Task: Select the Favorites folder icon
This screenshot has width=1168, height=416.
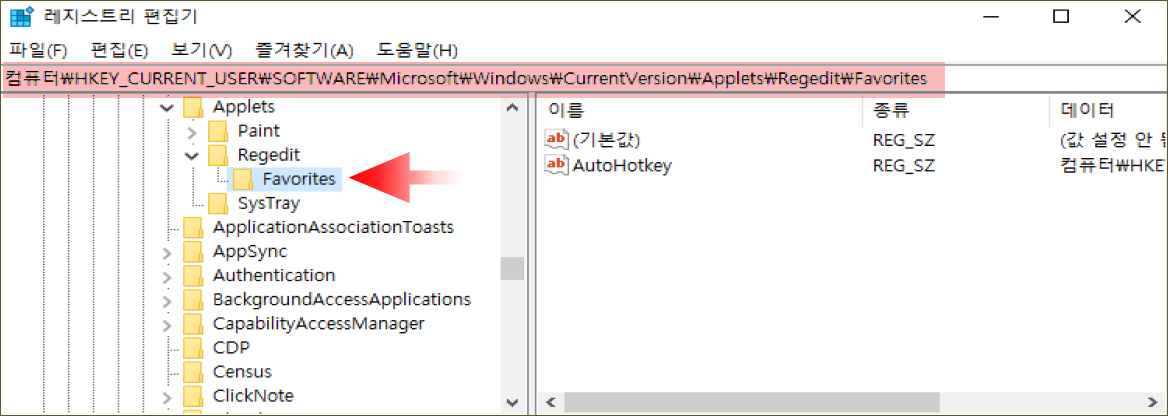Action: pyautogui.click(x=243, y=179)
